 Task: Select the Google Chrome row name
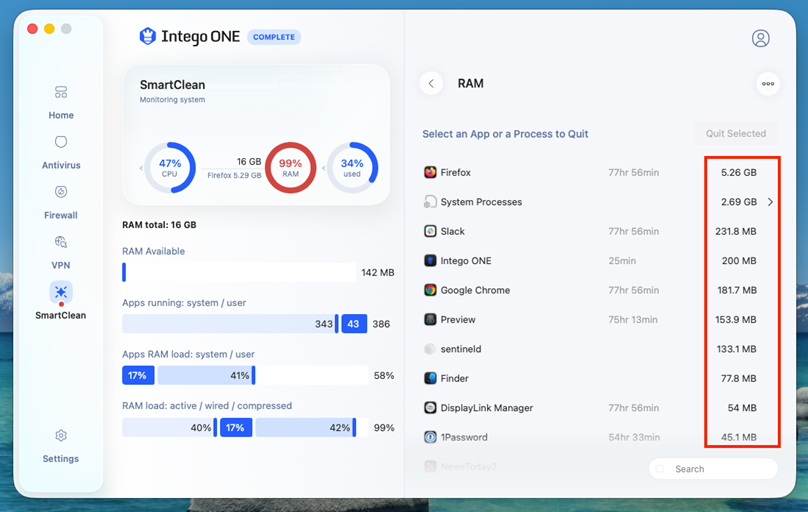pyautogui.click(x=475, y=290)
